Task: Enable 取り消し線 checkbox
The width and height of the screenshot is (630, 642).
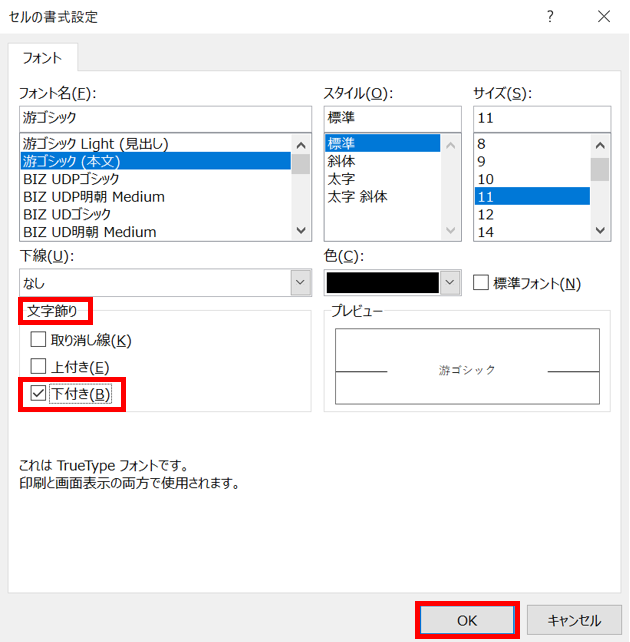Action: [x=38, y=339]
